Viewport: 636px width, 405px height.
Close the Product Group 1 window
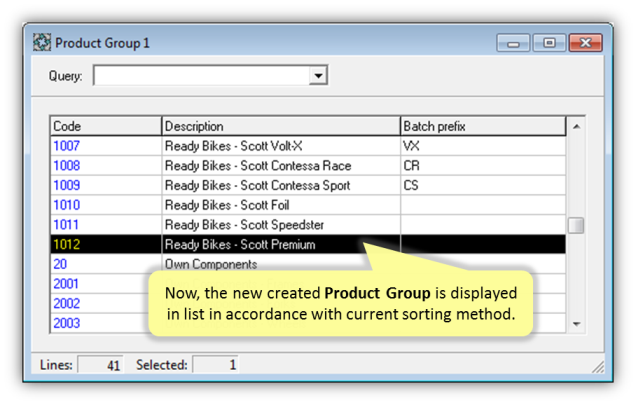pyautogui.click(x=586, y=43)
